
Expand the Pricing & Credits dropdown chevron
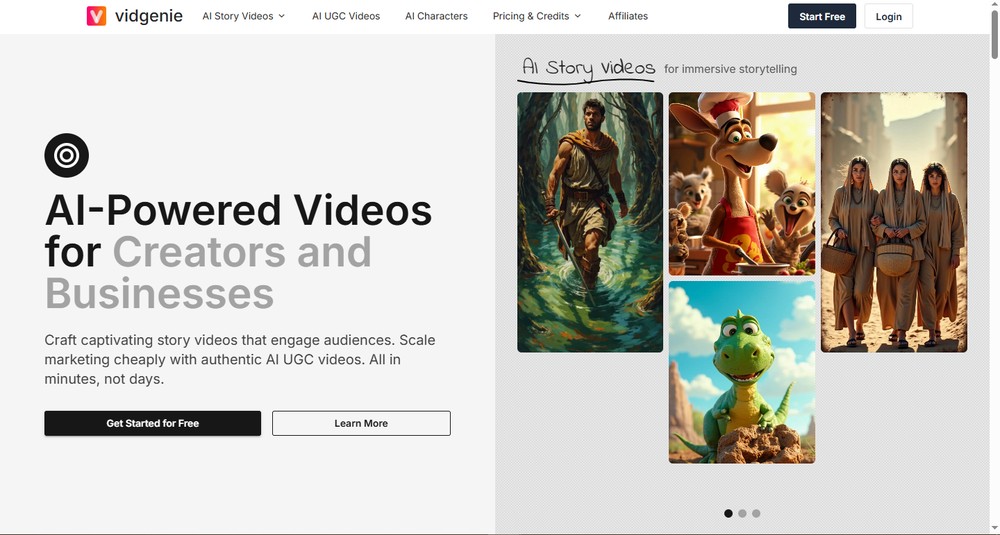coord(578,17)
